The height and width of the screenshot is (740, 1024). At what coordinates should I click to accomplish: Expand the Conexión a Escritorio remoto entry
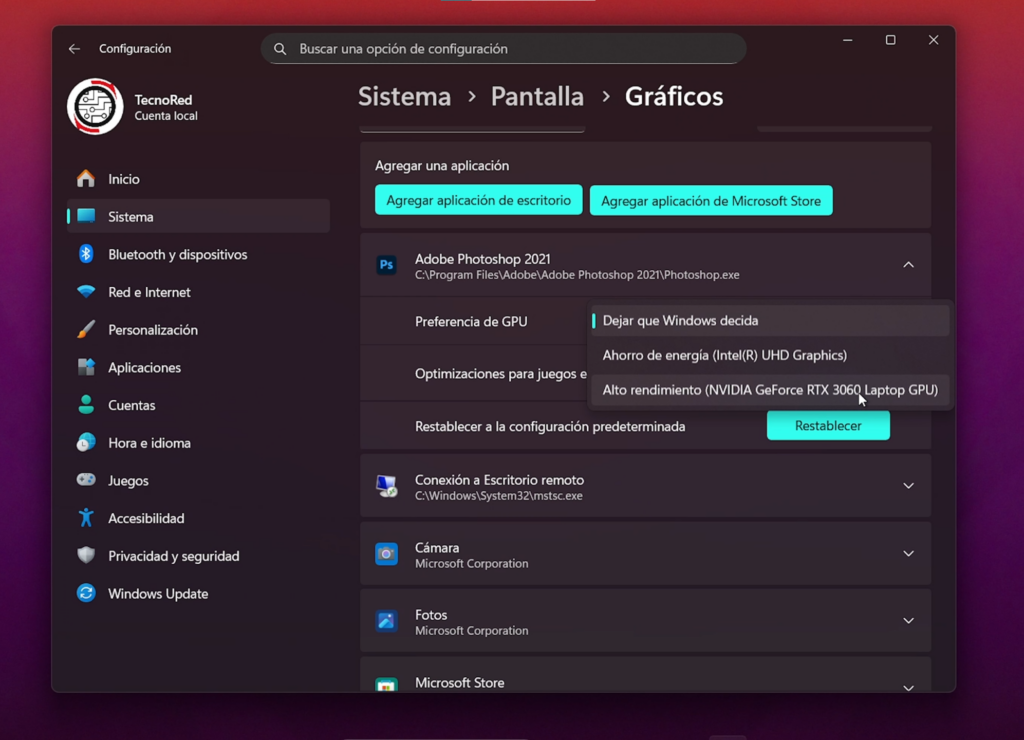click(908, 485)
